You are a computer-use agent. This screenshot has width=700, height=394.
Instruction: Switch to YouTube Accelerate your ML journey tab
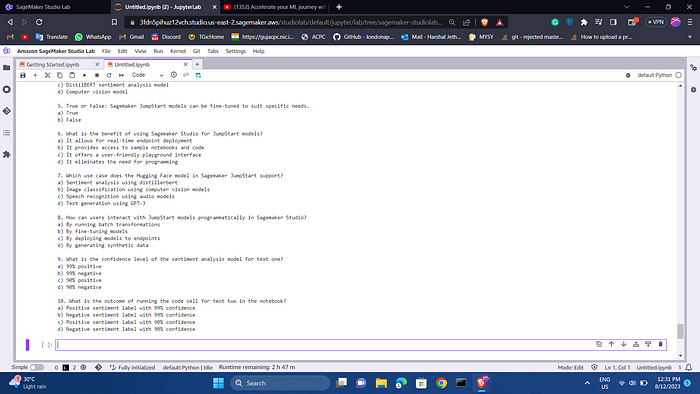(x=275, y=7)
